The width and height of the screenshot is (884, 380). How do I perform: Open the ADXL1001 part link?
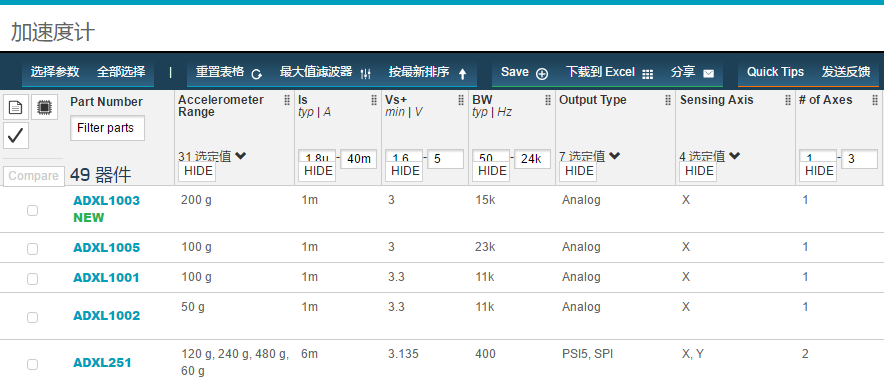pos(106,278)
